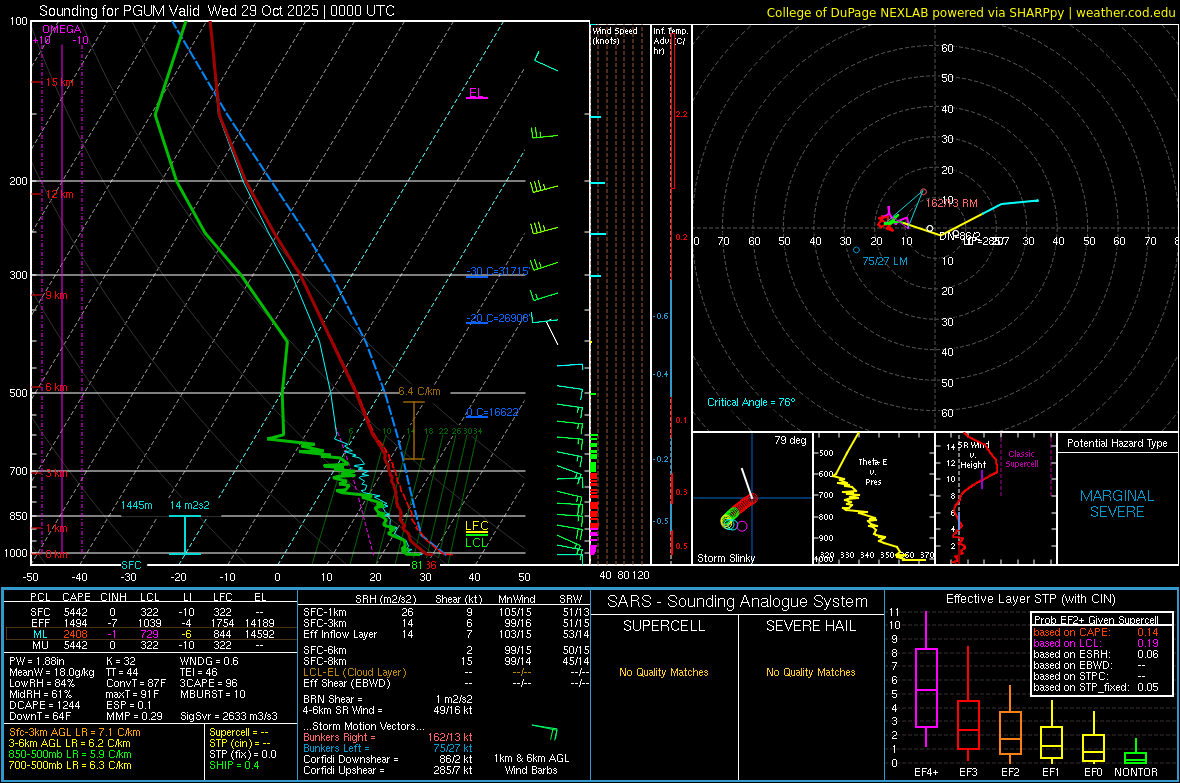The height and width of the screenshot is (783, 1180).
Task: Click the Corfidi Upshear row
Action: 388,770
